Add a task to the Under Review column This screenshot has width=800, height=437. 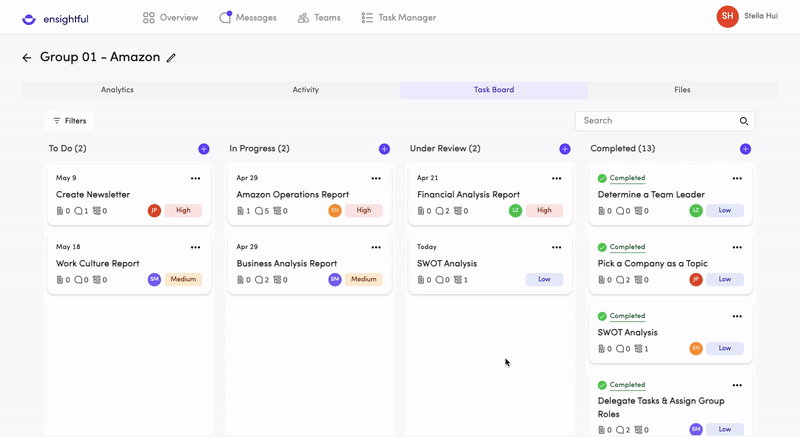click(565, 149)
